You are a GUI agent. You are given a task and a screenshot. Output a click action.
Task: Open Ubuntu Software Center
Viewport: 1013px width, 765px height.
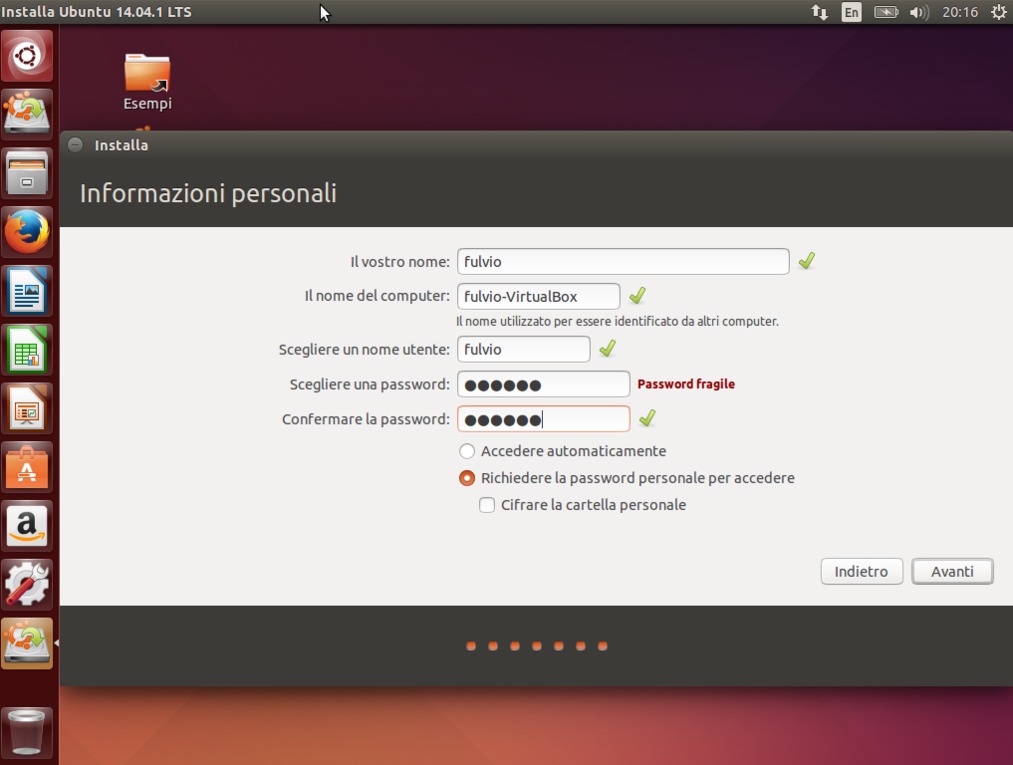[26, 468]
